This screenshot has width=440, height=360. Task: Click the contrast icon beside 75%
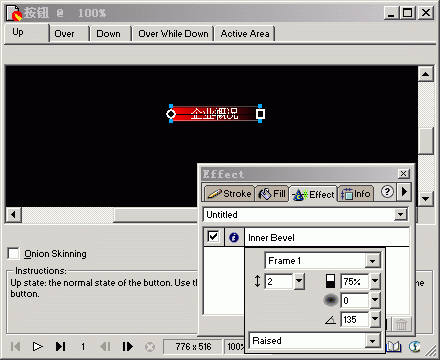point(330,281)
